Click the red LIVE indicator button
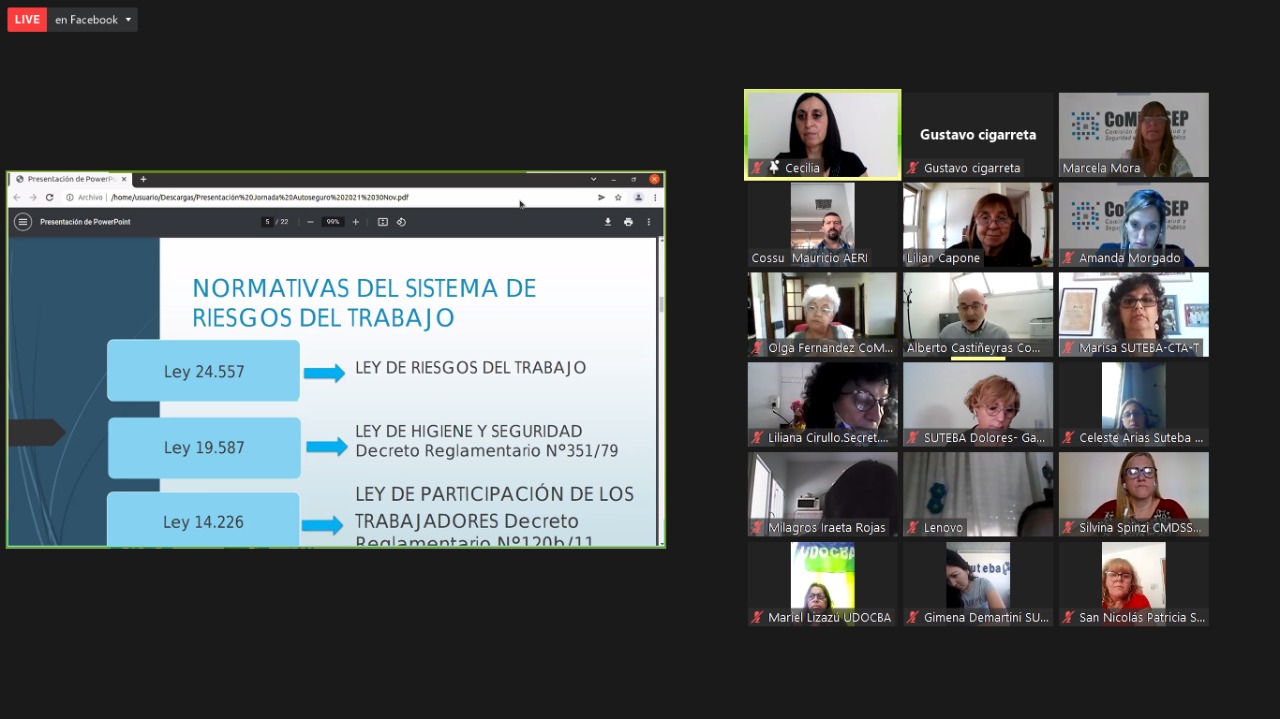Image resolution: width=1280 pixels, height=719 pixels. click(27, 20)
